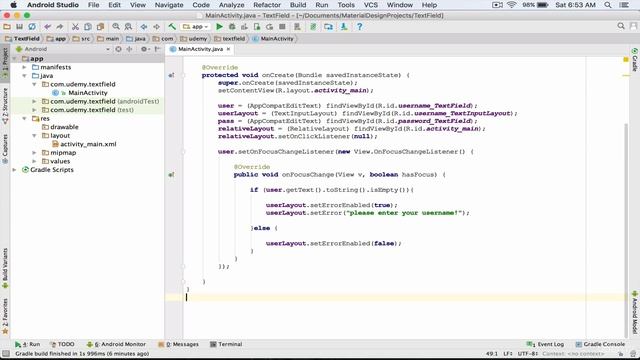Screen dimensions: 640x360
Task: Click the override gutter icon beside onCreate
Action: [x=171, y=75]
